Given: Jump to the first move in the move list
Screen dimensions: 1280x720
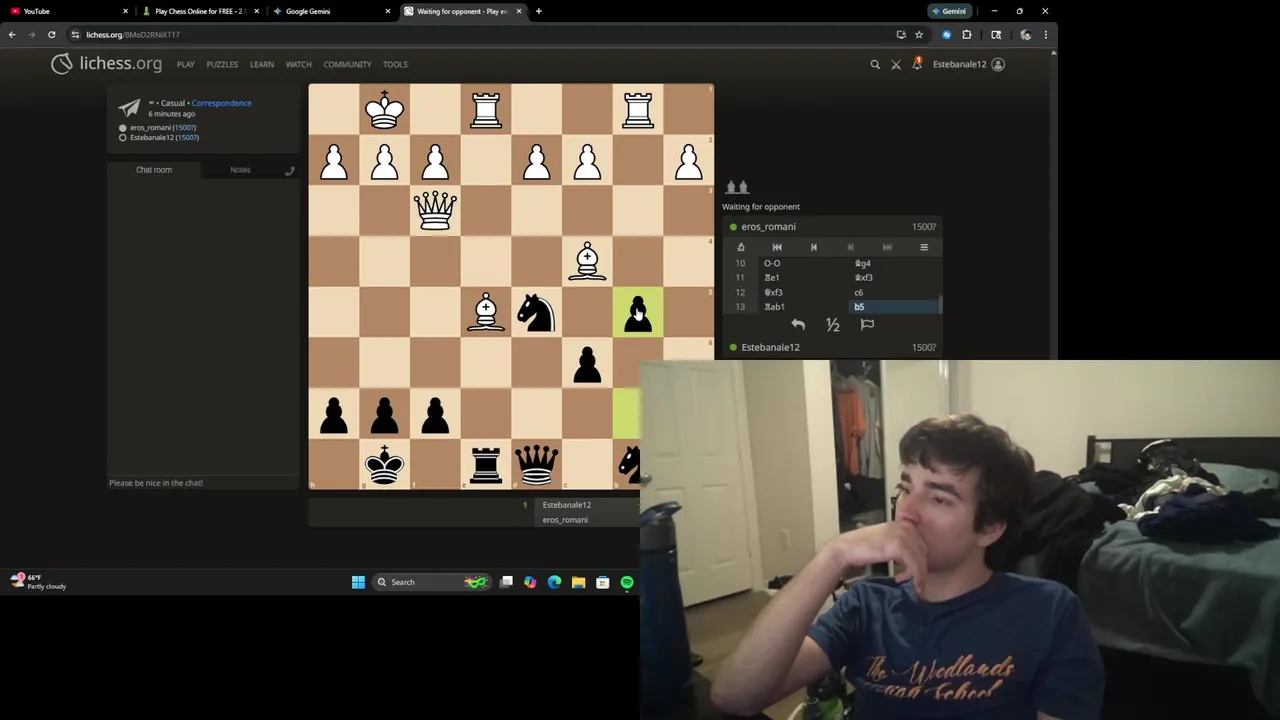Looking at the screenshot, I should tap(777, 247).
